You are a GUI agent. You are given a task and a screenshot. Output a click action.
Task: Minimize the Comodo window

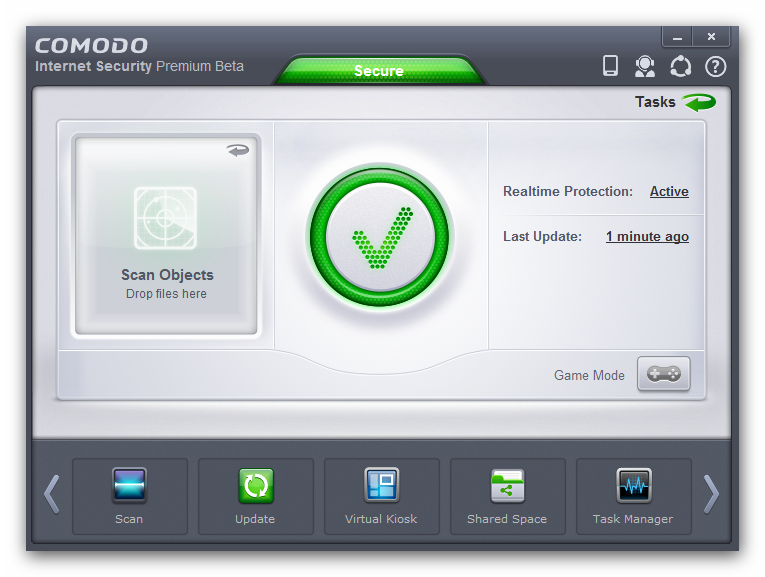677,37
